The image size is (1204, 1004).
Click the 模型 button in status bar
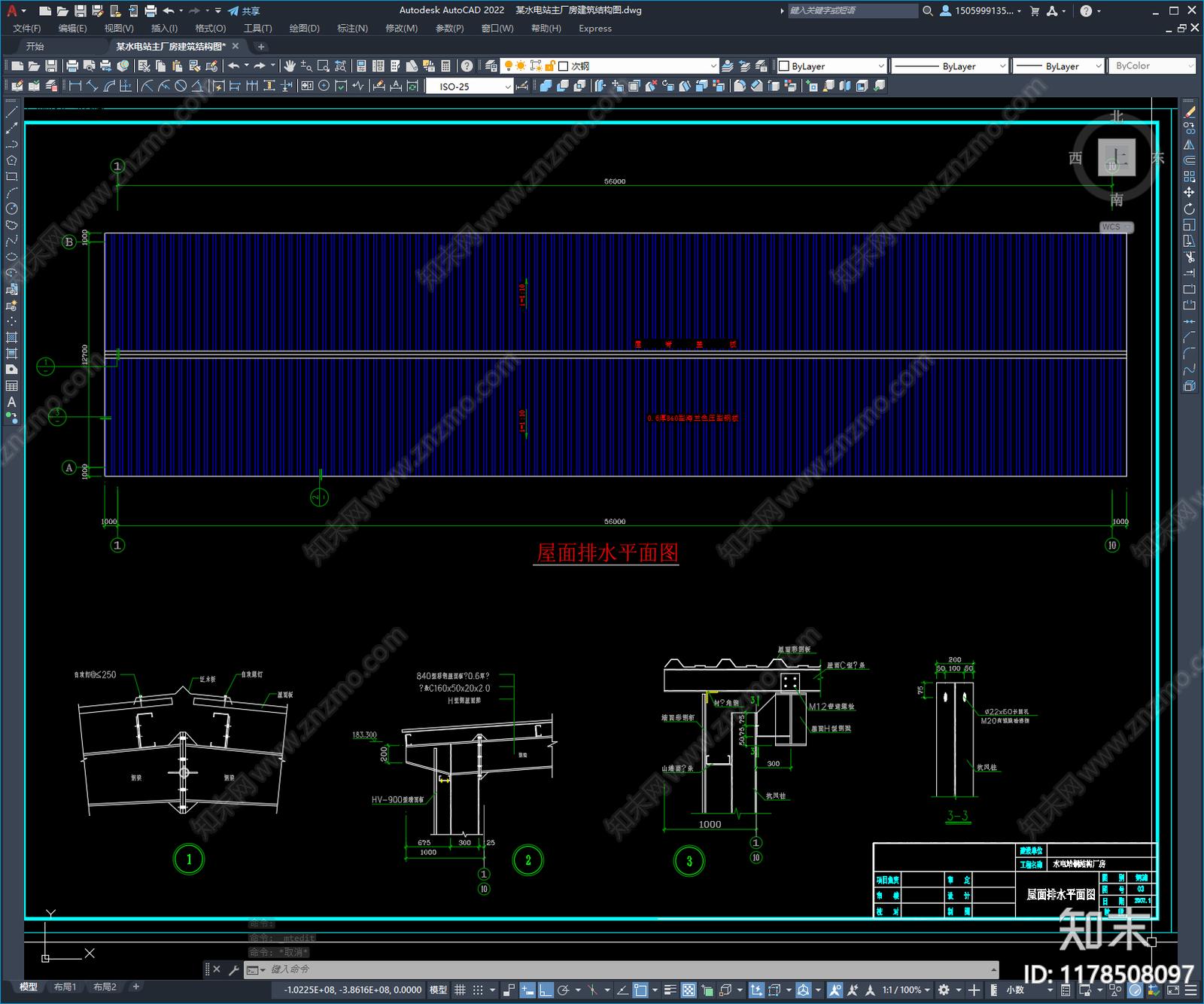tap(438, 990)
